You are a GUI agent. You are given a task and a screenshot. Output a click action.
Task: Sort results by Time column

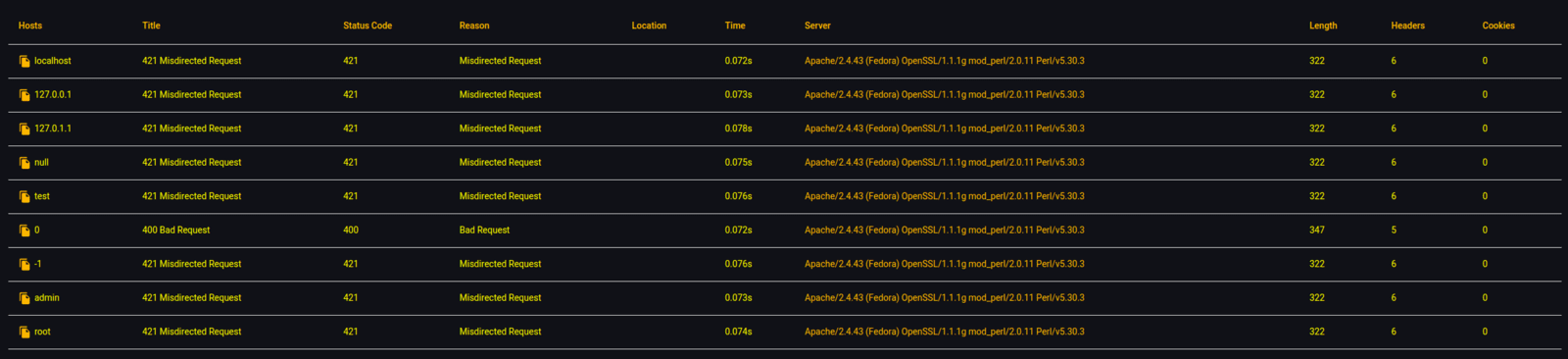[x=735, y=26]
